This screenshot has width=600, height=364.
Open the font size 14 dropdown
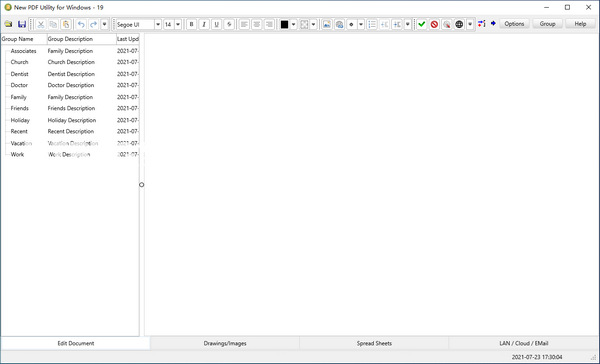click(178, 24)
